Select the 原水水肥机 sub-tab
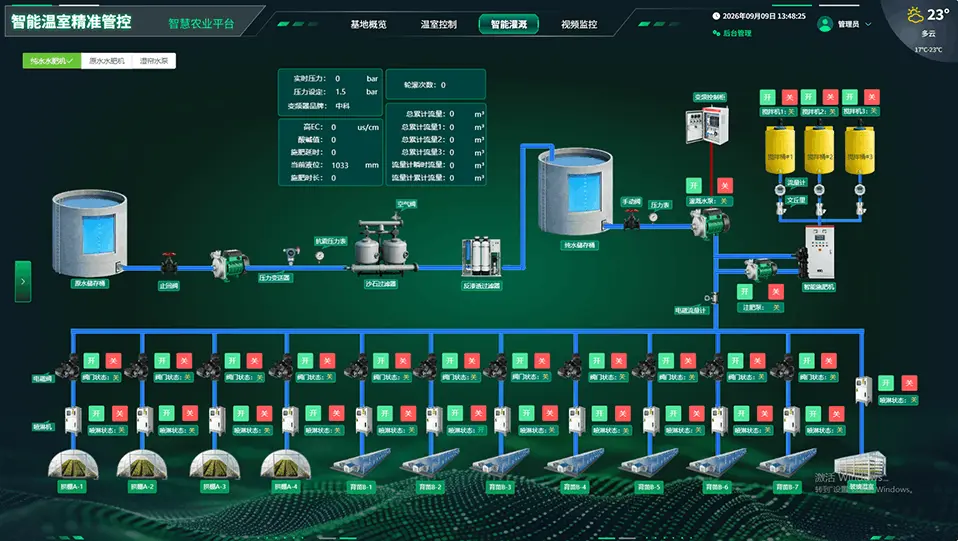Screen dimensions: 958x541 tap(106, 61)
